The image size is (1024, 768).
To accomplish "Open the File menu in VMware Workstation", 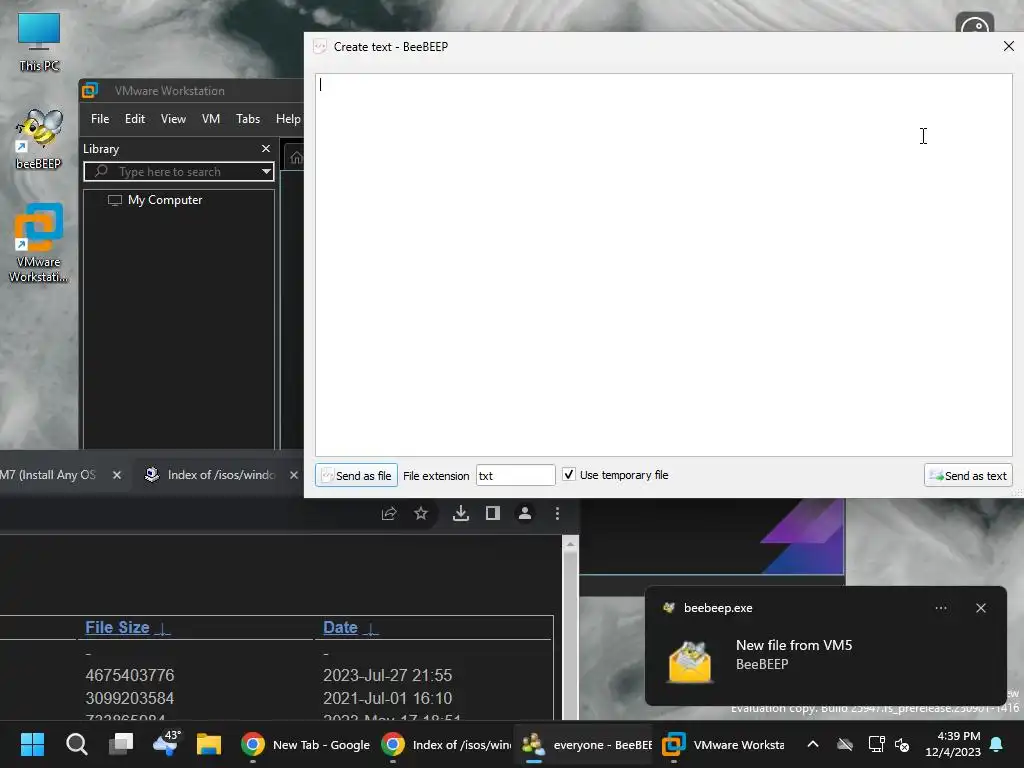I will [100, 119].
